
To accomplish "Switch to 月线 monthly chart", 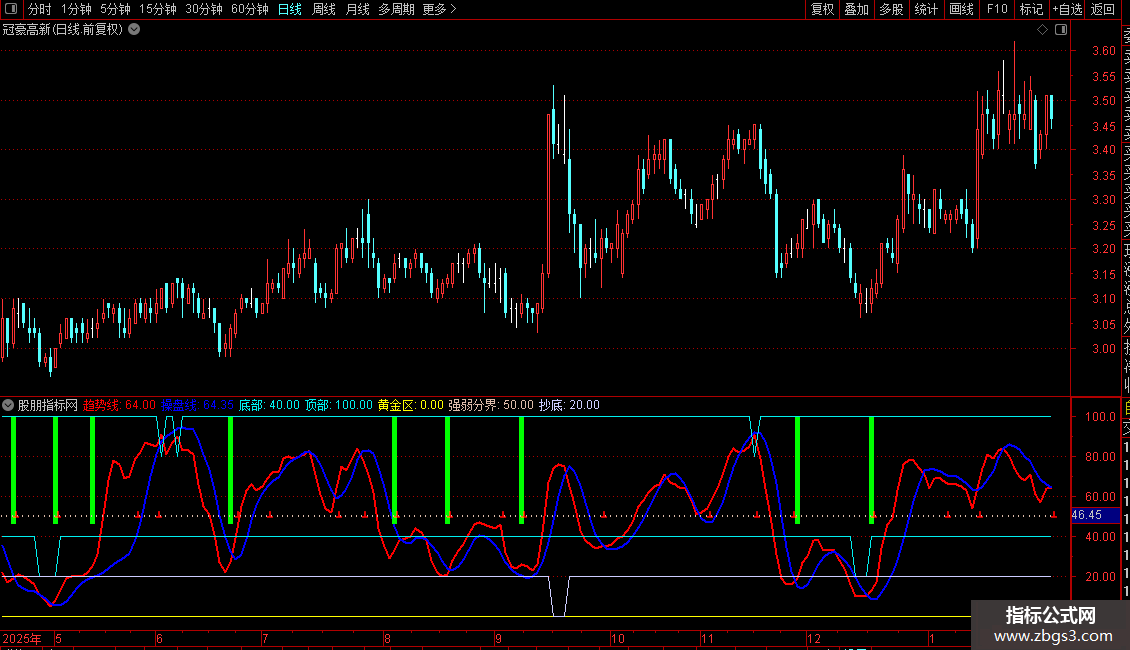I will (357, 9).
